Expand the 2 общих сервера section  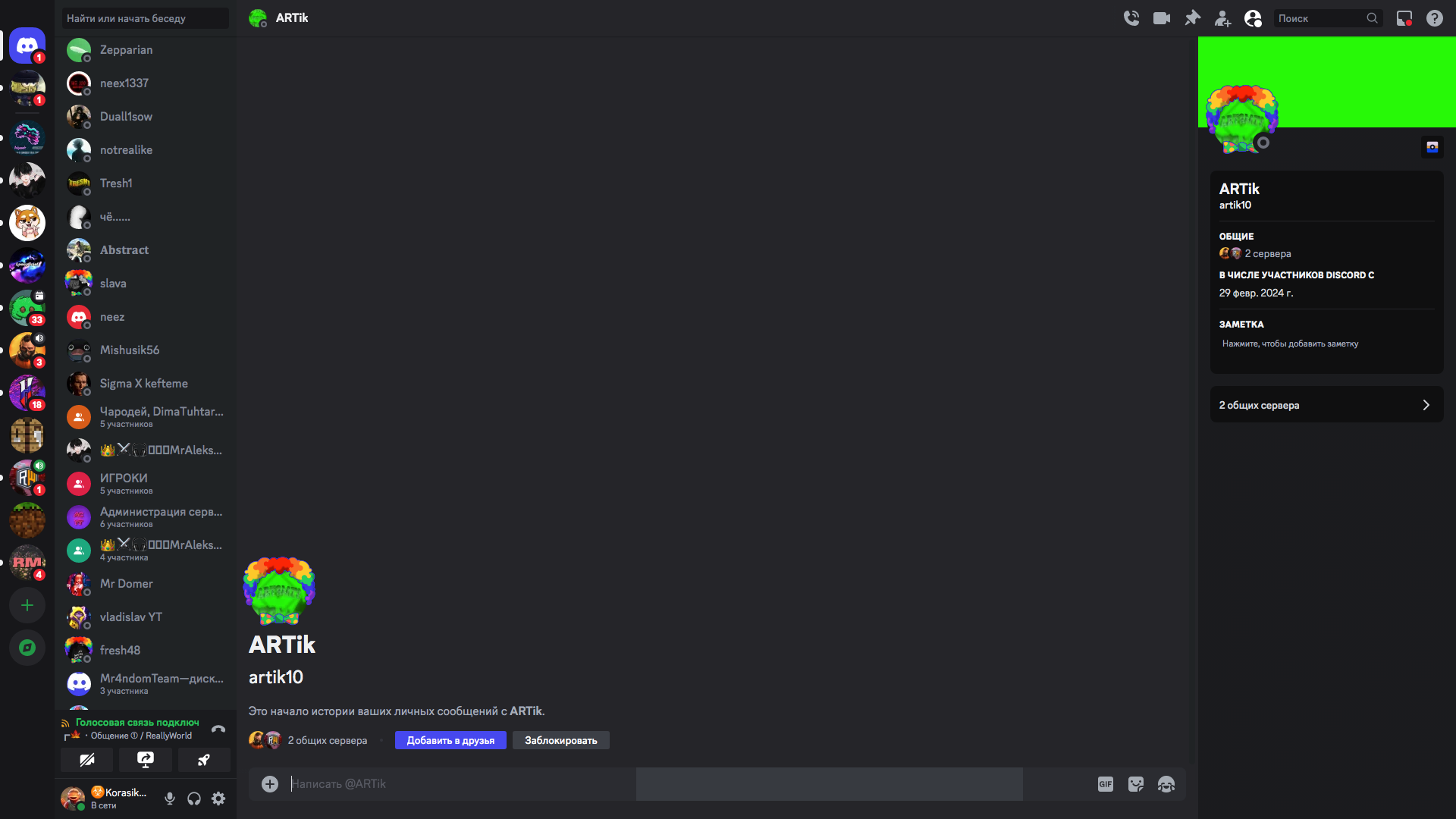tap(1326, 405)
